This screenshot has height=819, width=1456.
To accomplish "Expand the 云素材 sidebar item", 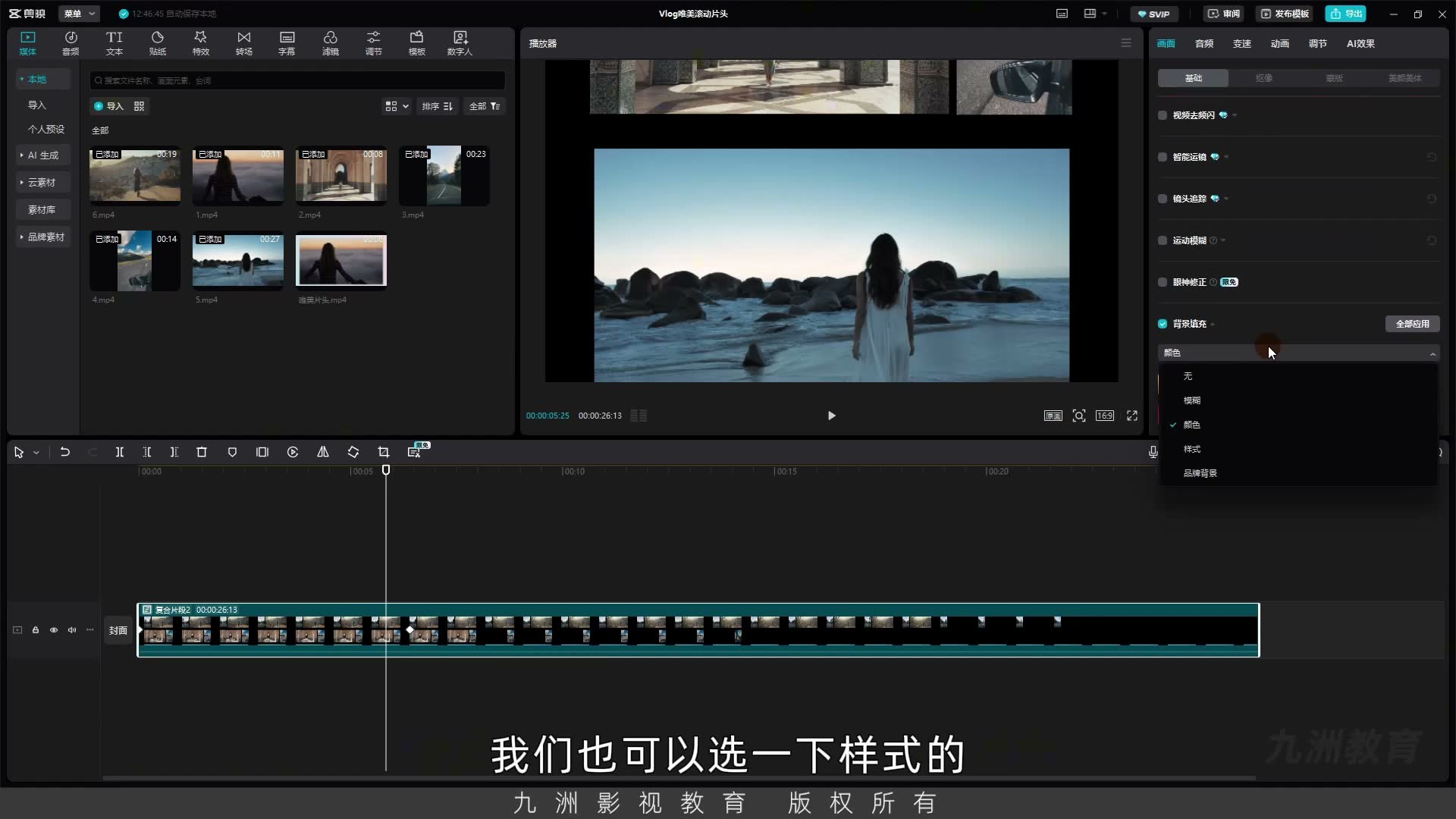I will 43,183.
